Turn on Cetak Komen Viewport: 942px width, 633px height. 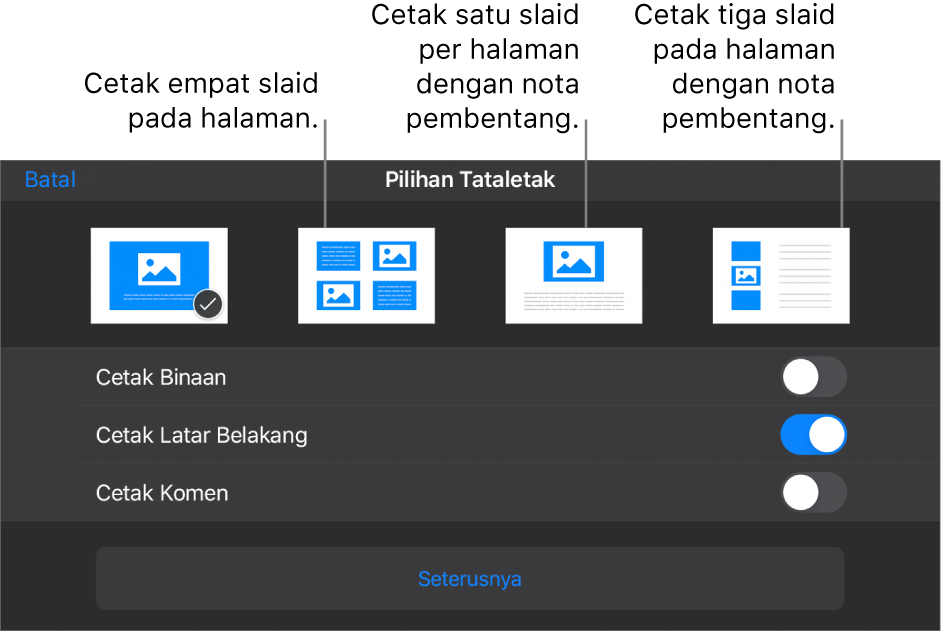(x=813, y=493)
